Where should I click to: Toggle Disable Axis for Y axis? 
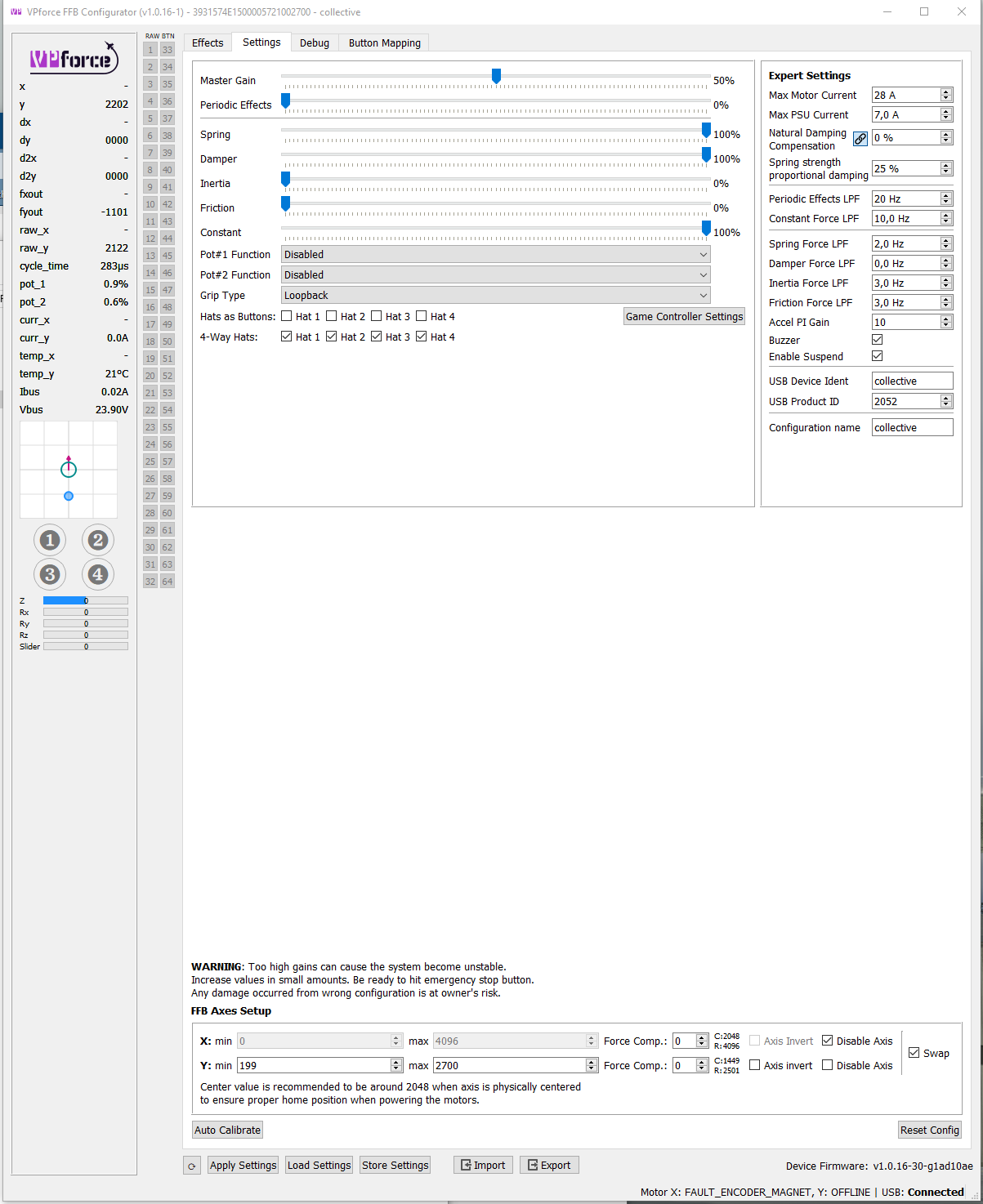[828, 1065]
